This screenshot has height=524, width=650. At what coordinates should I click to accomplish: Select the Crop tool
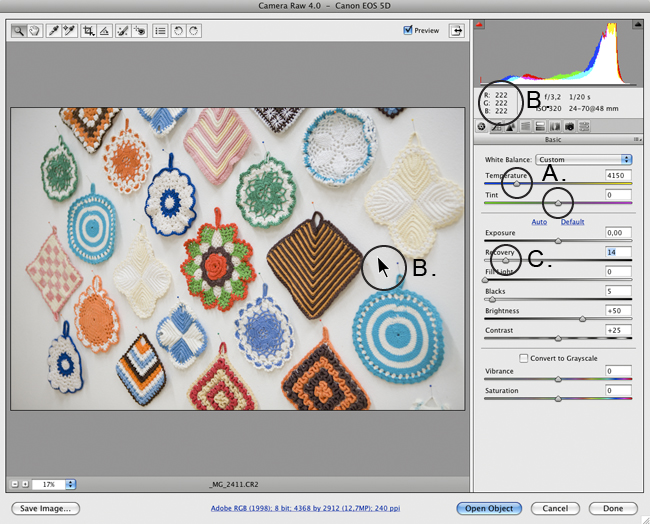click(90, 31)
